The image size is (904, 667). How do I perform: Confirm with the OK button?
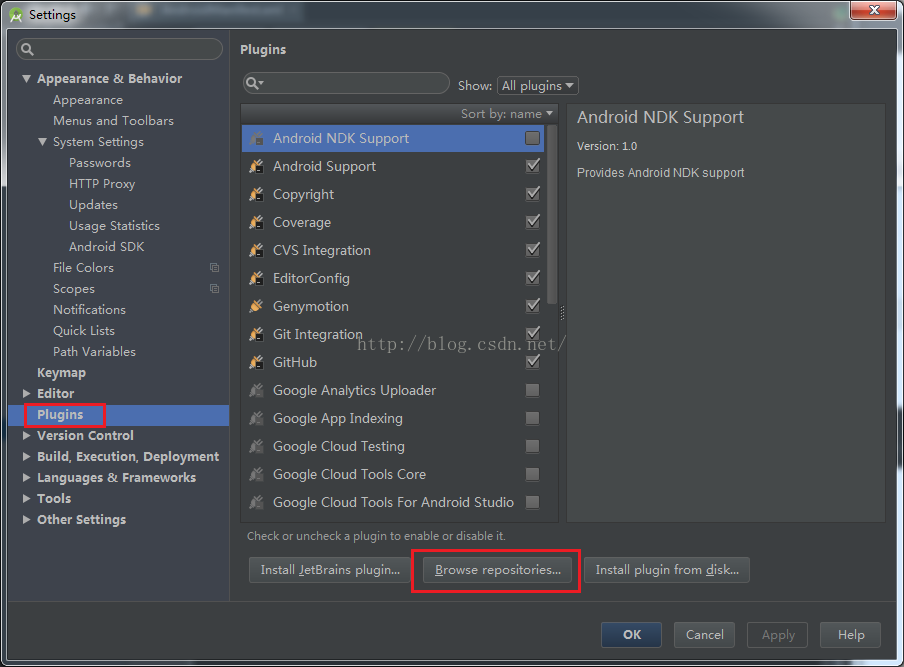click(x=631, y=635)
